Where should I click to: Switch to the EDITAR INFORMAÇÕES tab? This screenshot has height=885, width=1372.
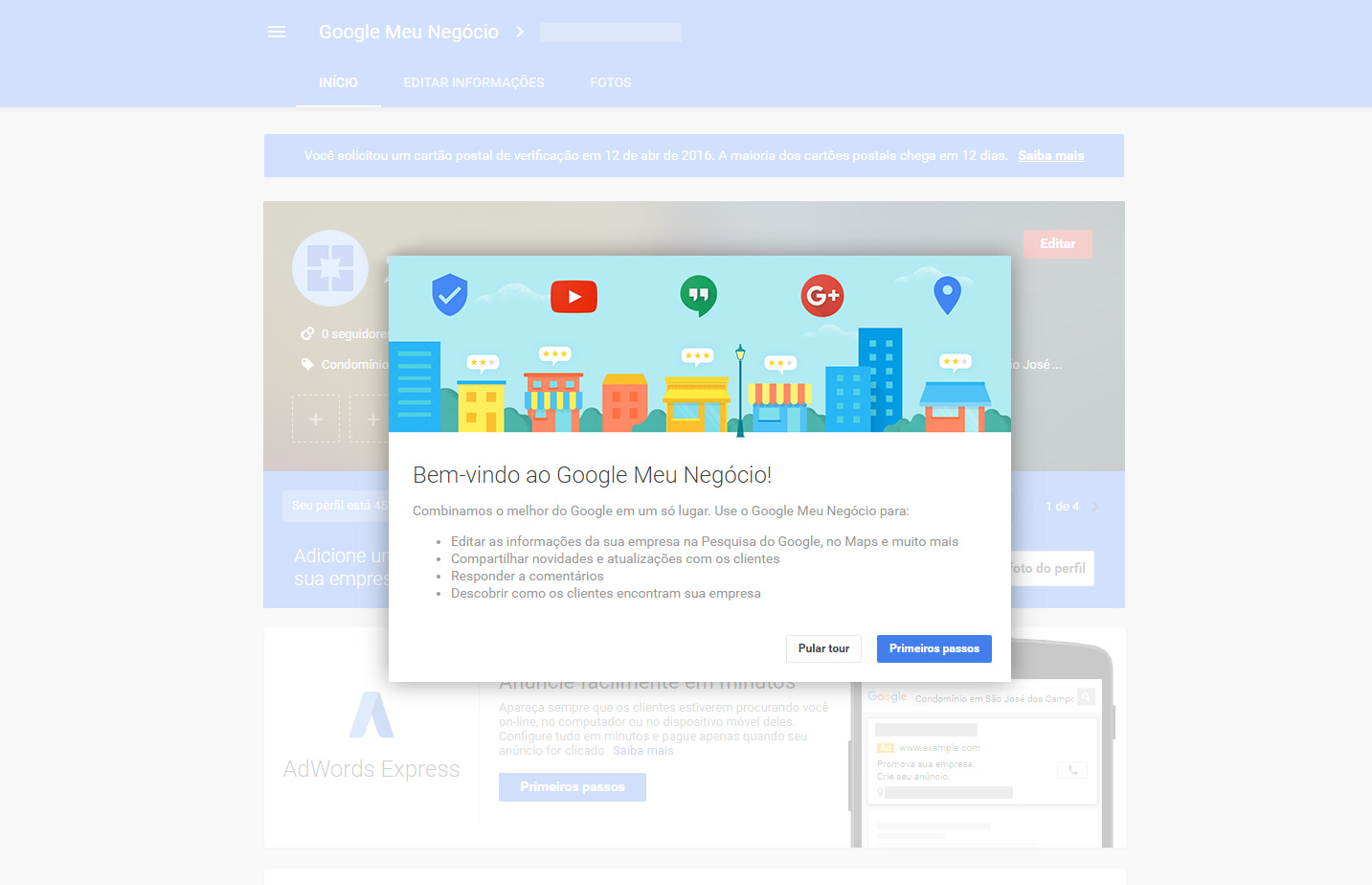pos(474,82)
